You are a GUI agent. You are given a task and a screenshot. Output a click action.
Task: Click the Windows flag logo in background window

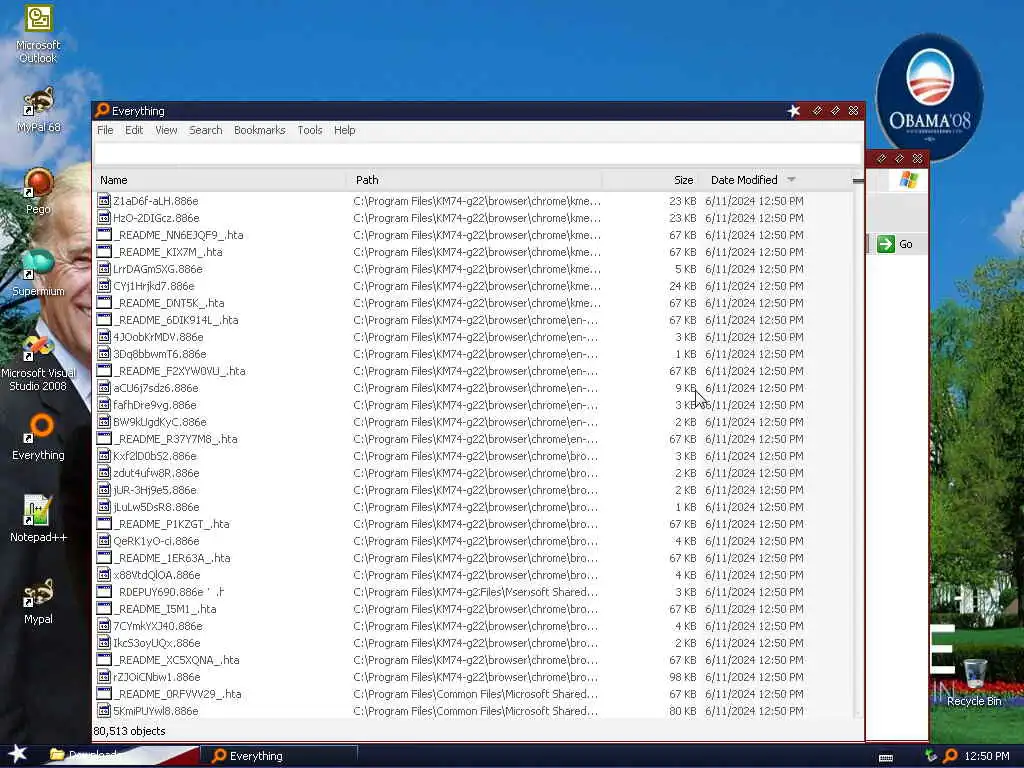coord(908,180)
